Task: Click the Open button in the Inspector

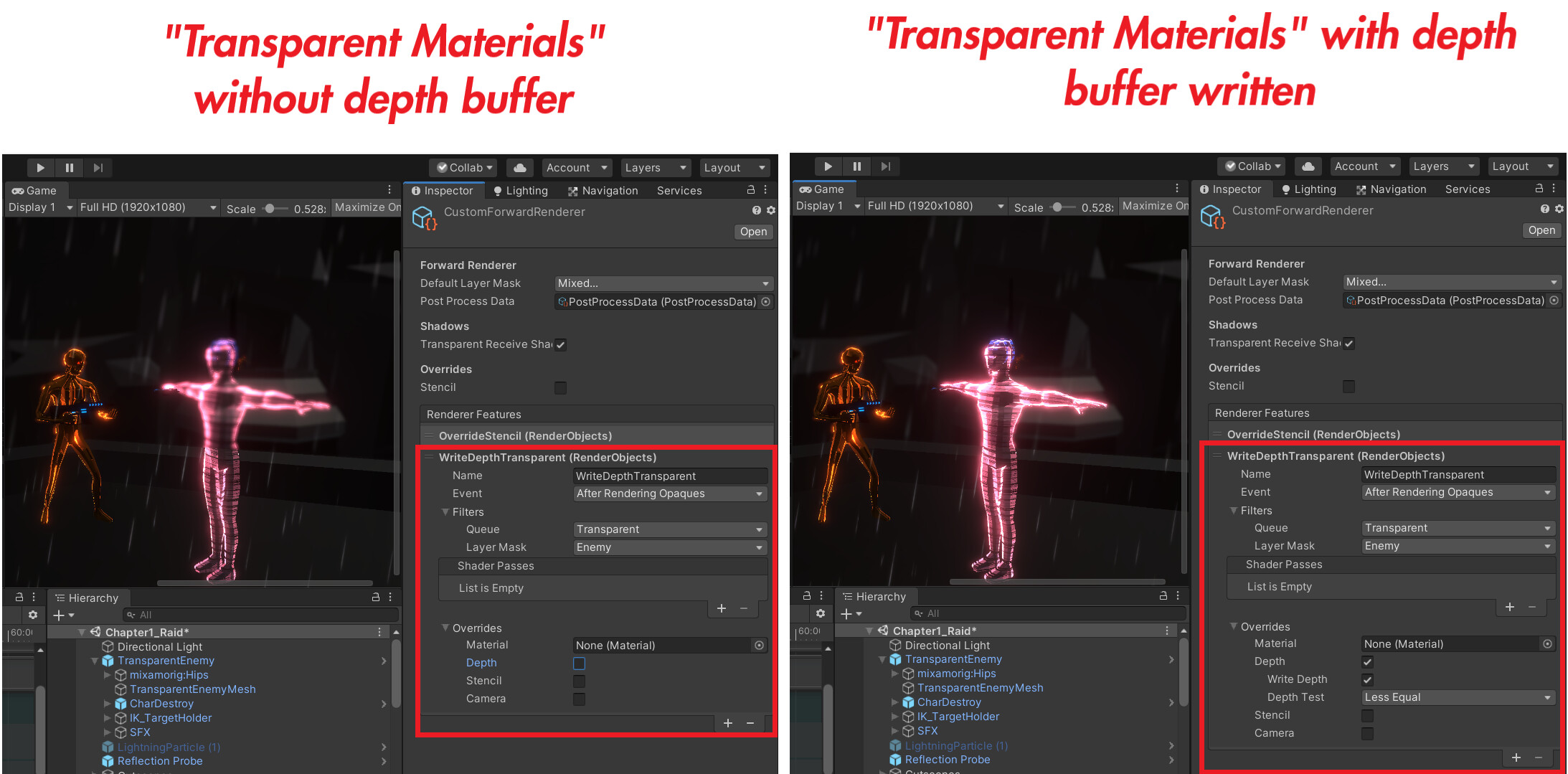Action: pos(752,232)
